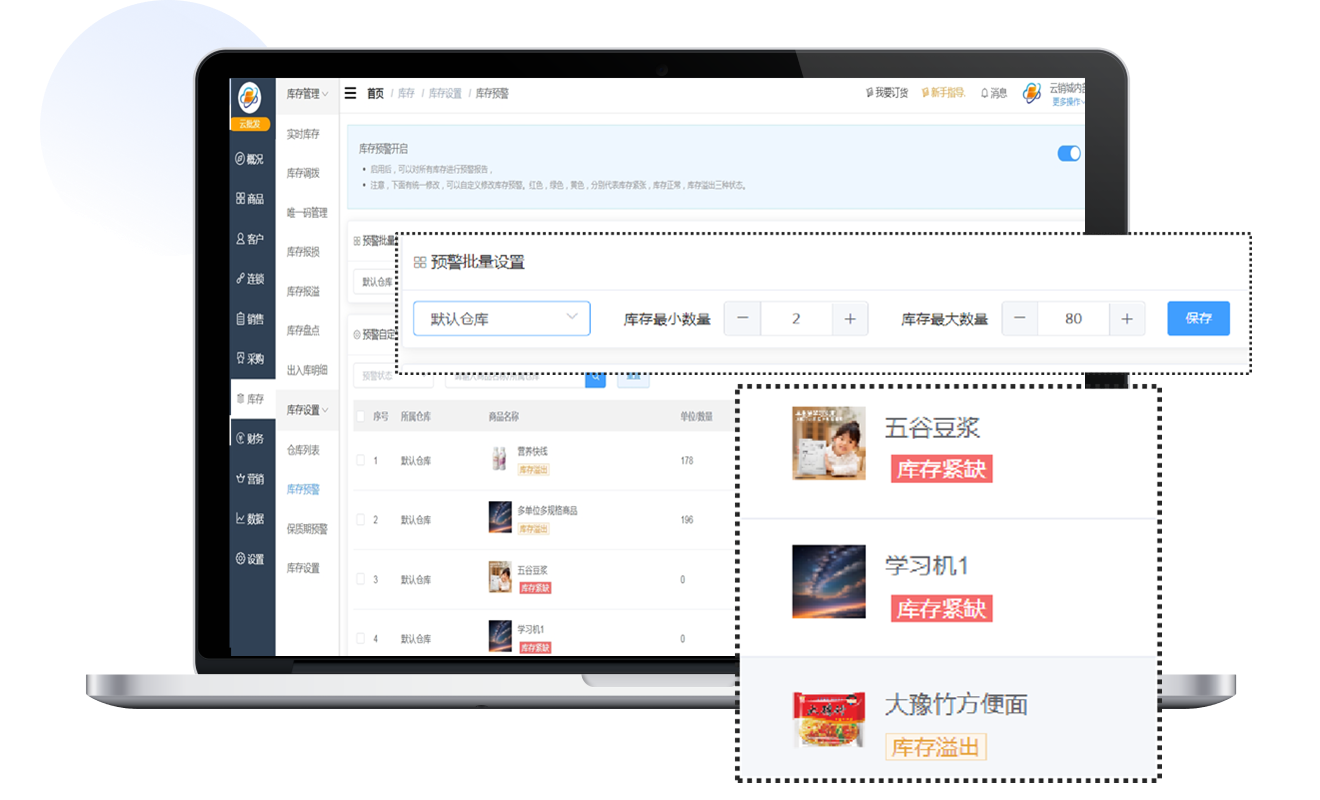Image resolution: width=1320 pixels, height=800 pixels.
Task: Open 财务 finance in the sidebar
Action: click(x=250, y=439)
